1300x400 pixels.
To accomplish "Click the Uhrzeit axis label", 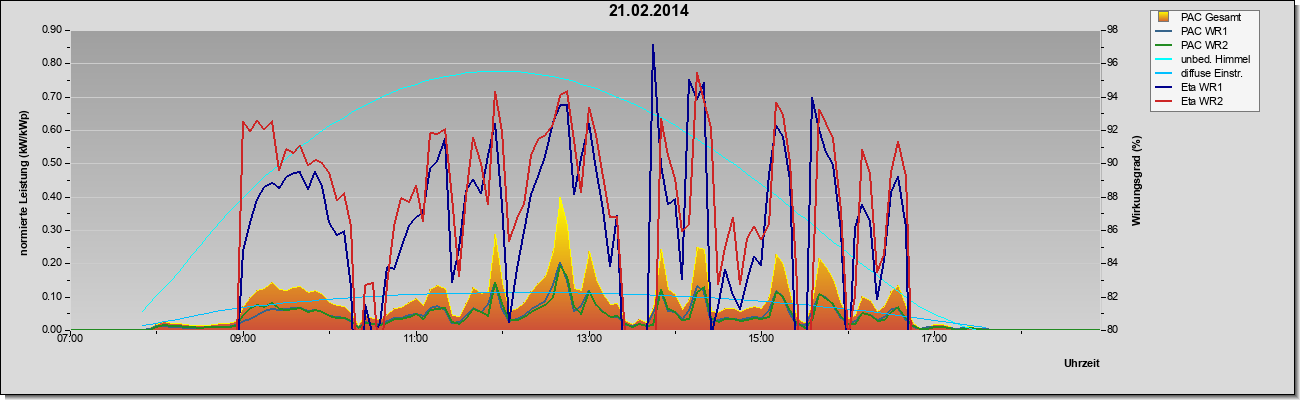I will pyautogui.click(x=1082, y=363).
